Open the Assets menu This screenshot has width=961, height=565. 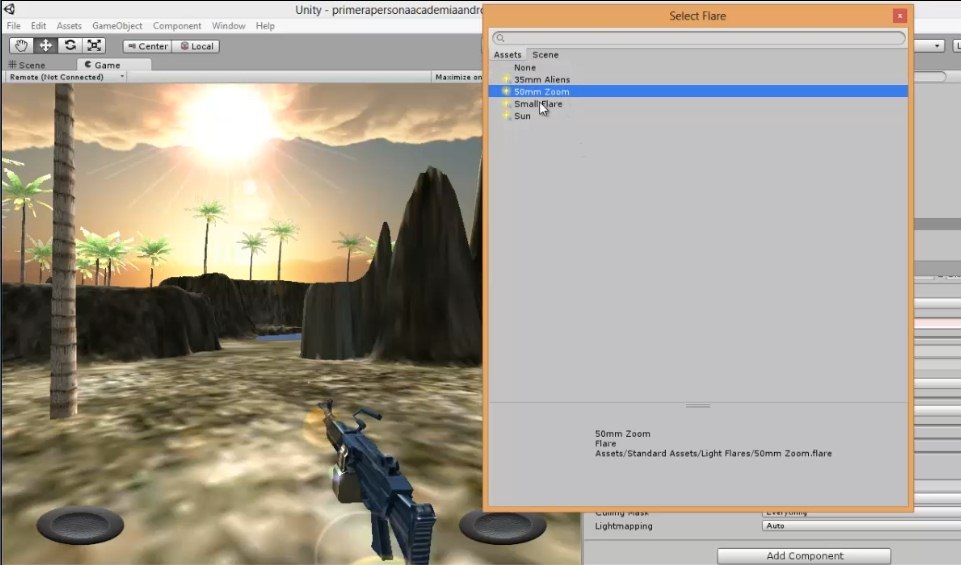click(69, 26)
